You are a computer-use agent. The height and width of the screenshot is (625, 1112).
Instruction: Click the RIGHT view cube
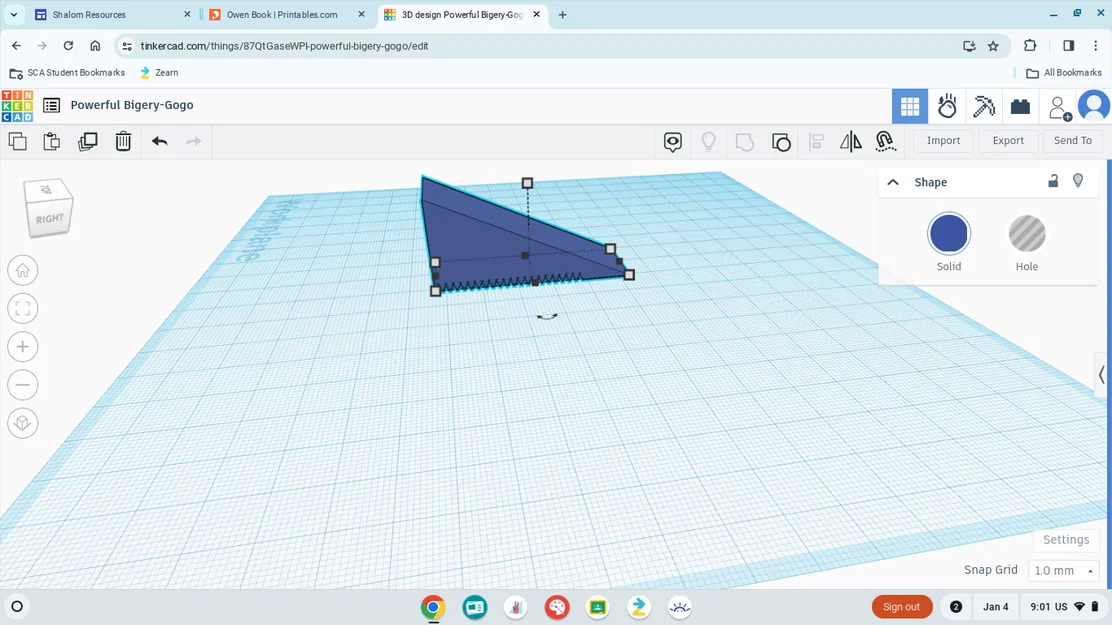pyautogui.click(x=50, y=219)
